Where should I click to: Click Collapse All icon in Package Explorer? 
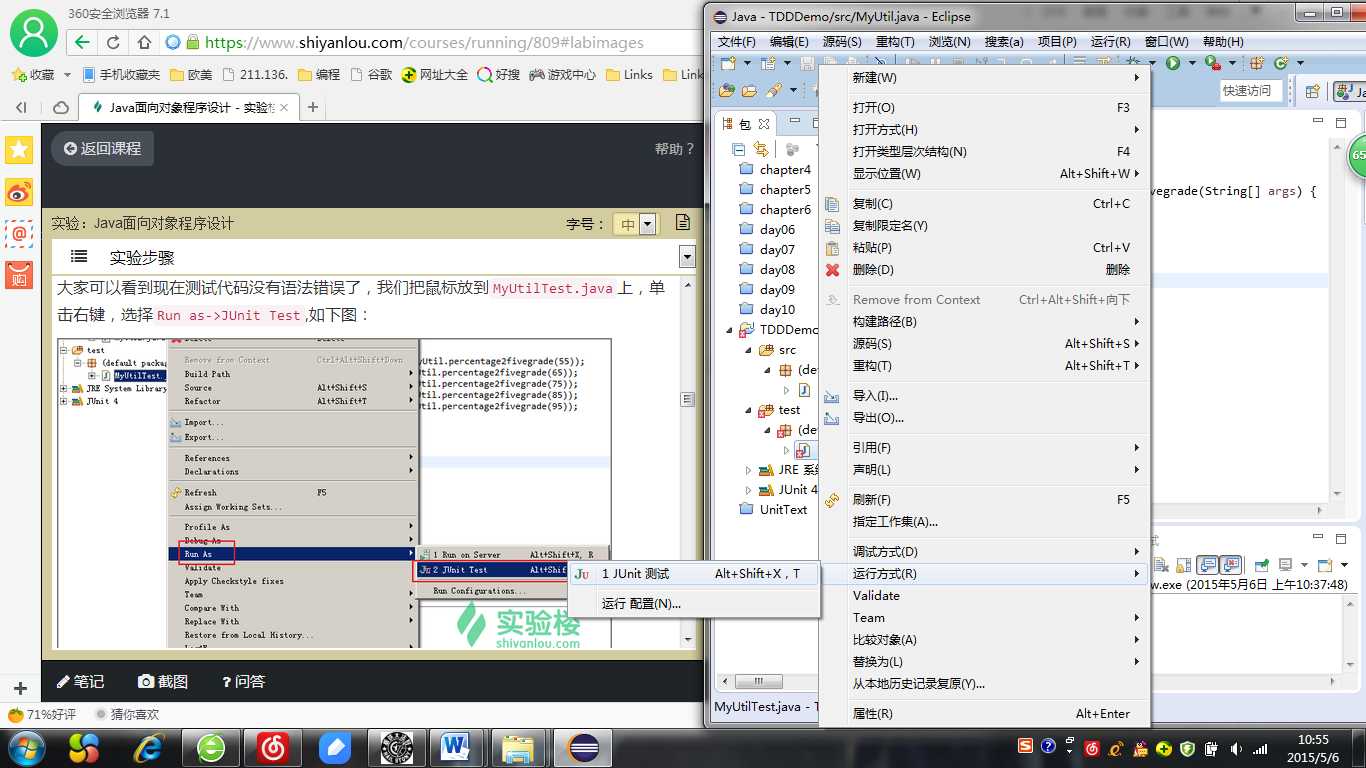click(739, 149)
